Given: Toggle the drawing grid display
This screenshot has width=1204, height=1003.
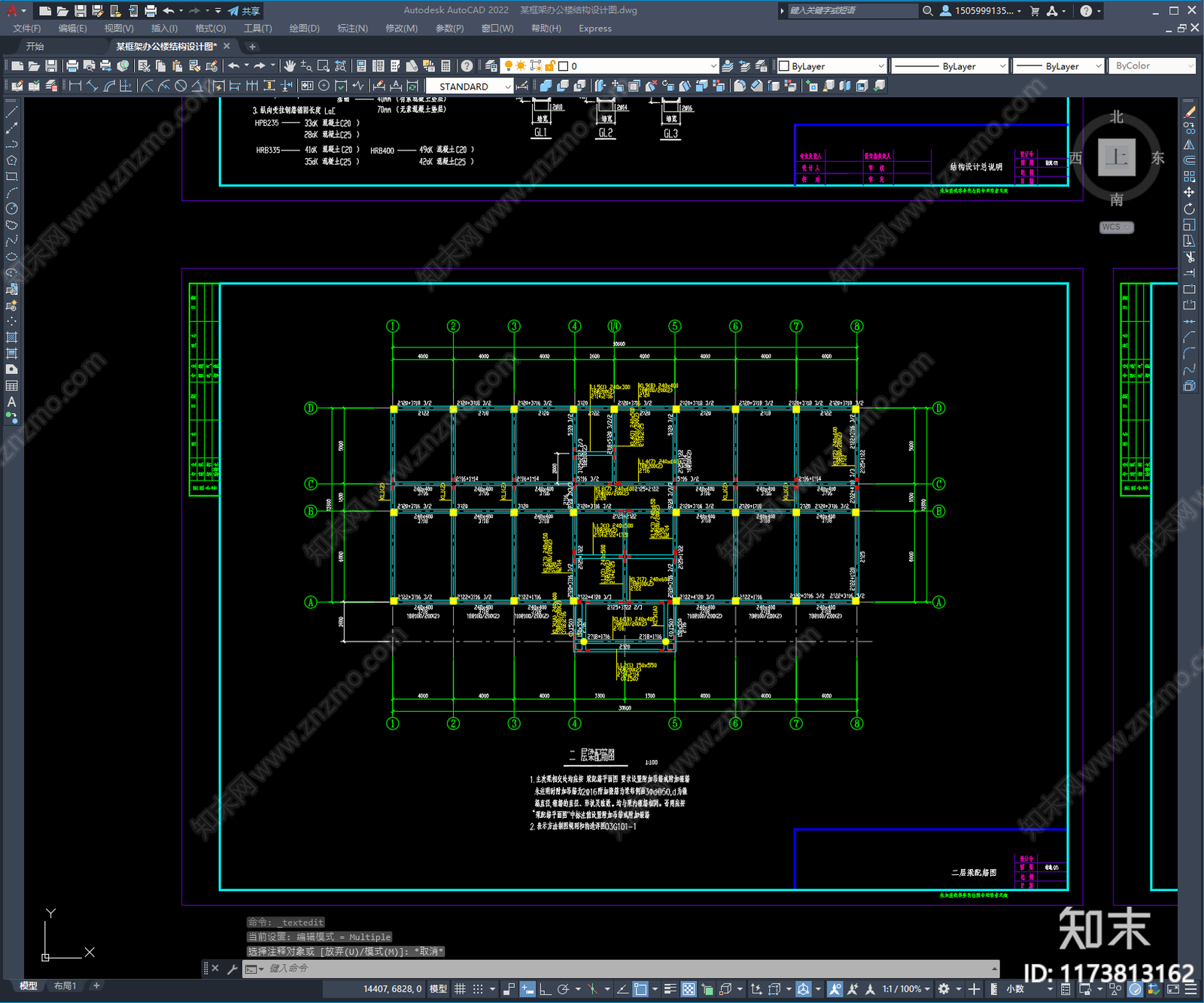Looking at the screenshot, I should coord(460,989).
